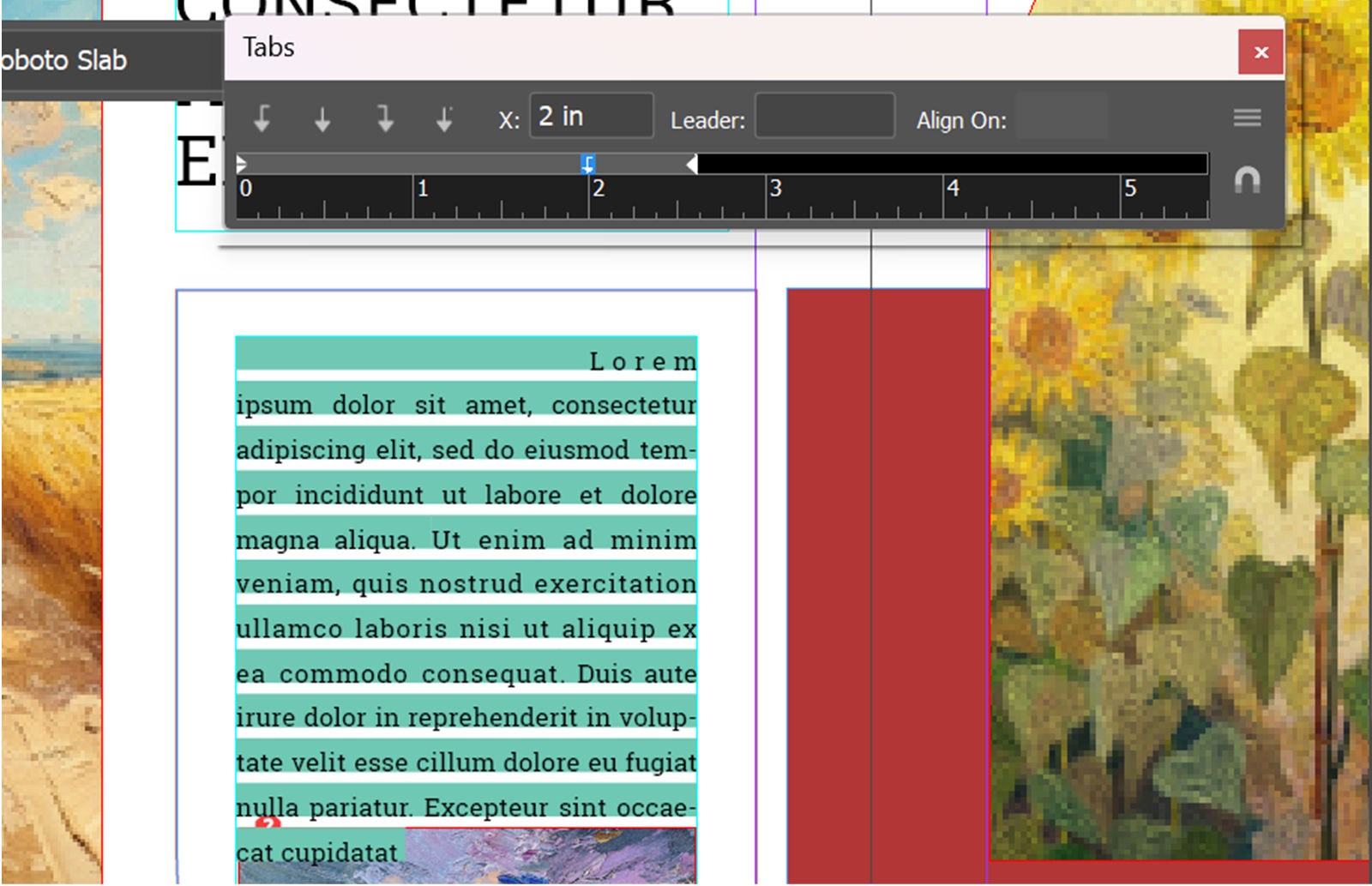Click the Align On input field
The image size is (1372, 886).
[1062, 117]
